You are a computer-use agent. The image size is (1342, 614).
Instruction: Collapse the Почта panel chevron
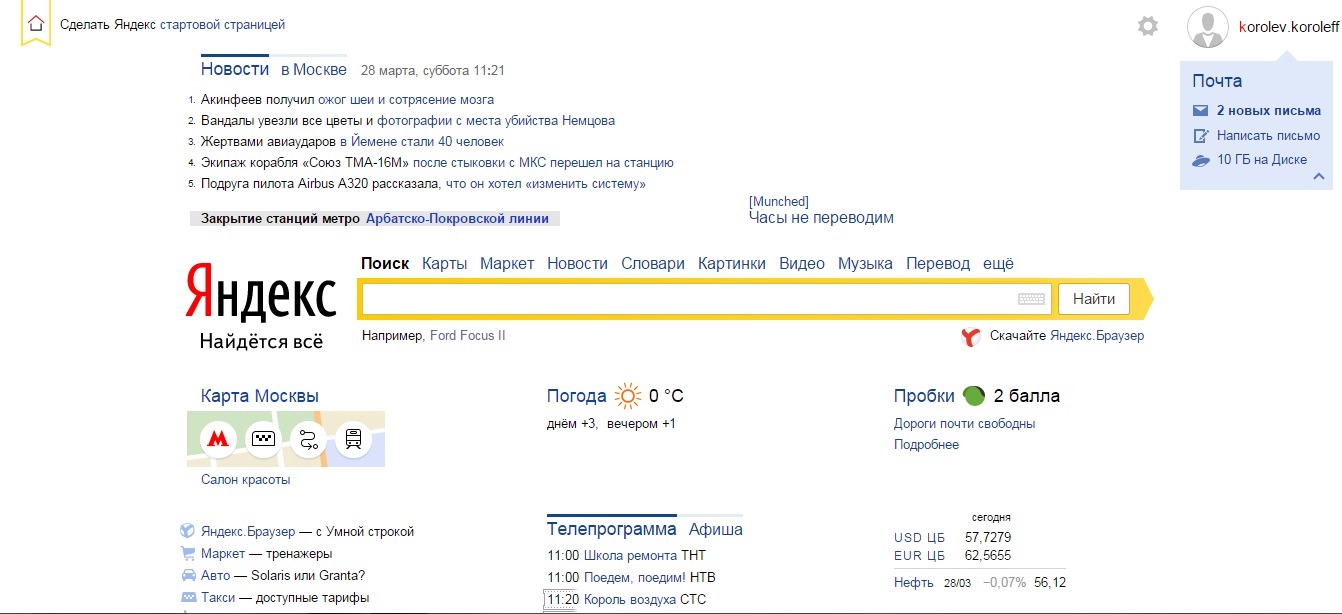coord(1318,177)
